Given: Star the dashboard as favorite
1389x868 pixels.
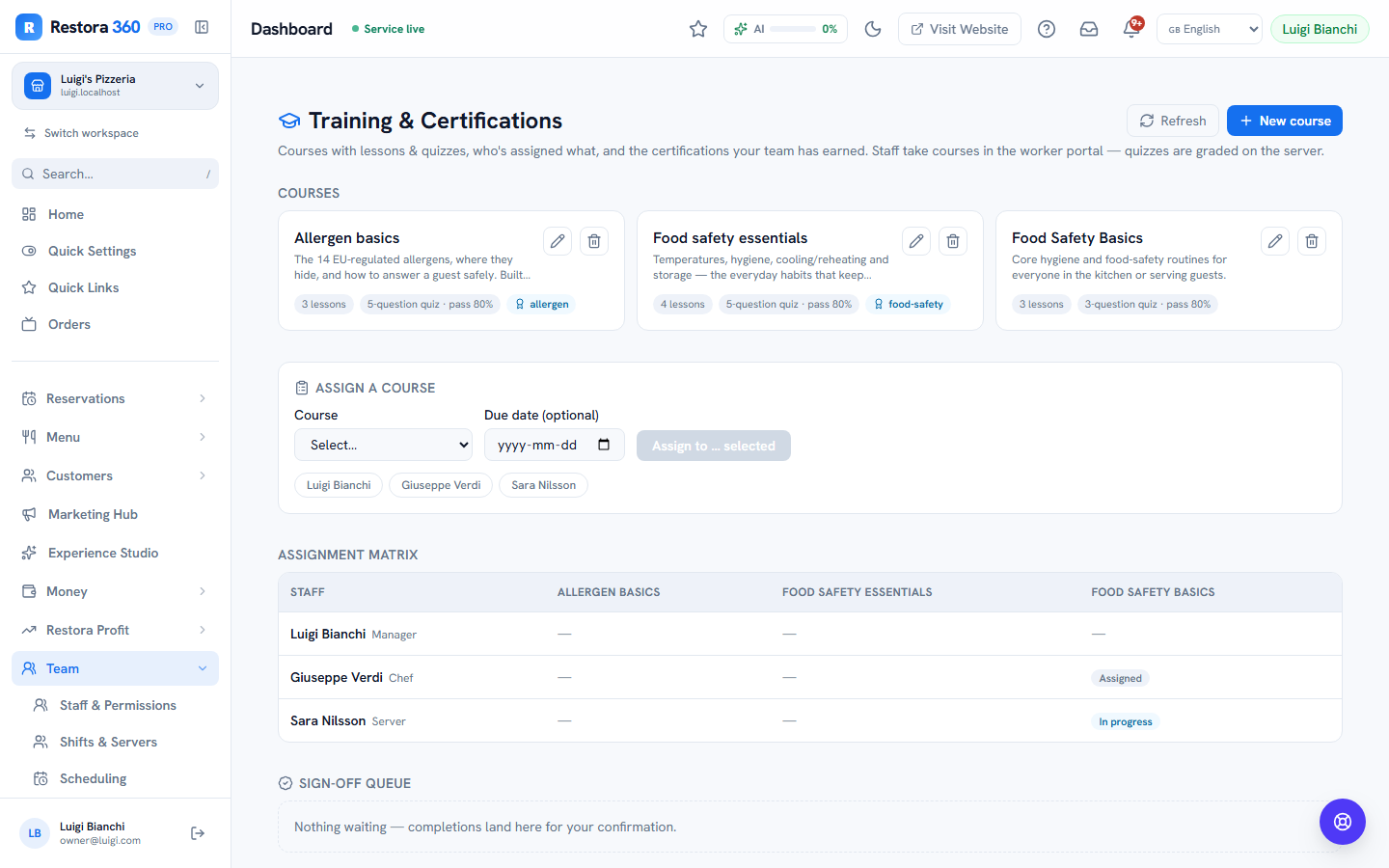Looking at the screenshot, I should (698, 29).
